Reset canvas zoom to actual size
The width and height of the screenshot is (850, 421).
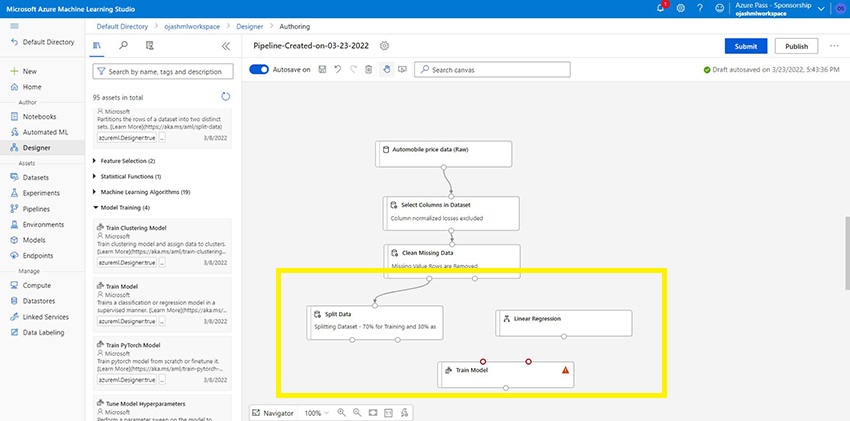pos(388,413)
